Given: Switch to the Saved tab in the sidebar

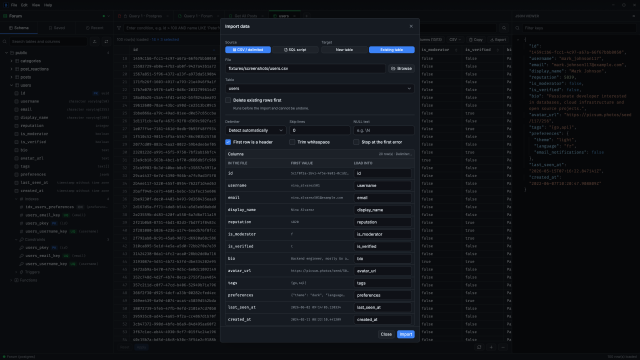Looking at the screenshot, I should (x=57, y=28).
